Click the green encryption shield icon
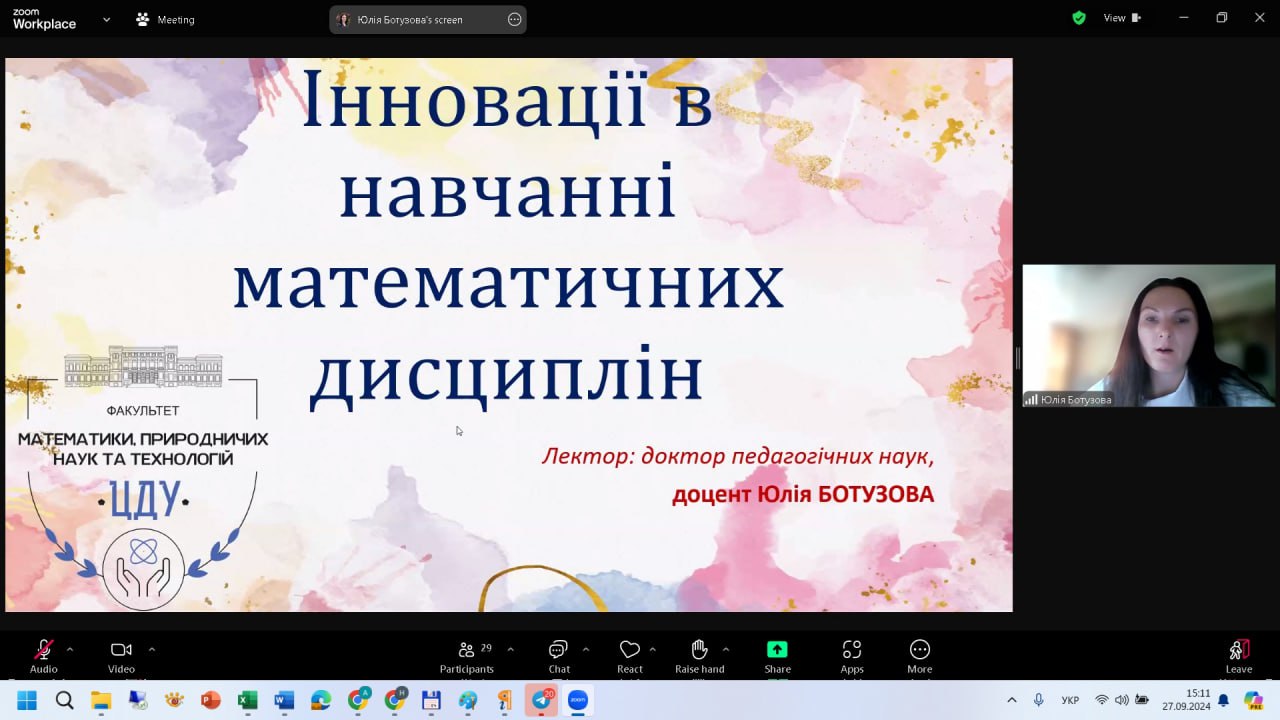1280x720 pixels. click(1078, 18)
